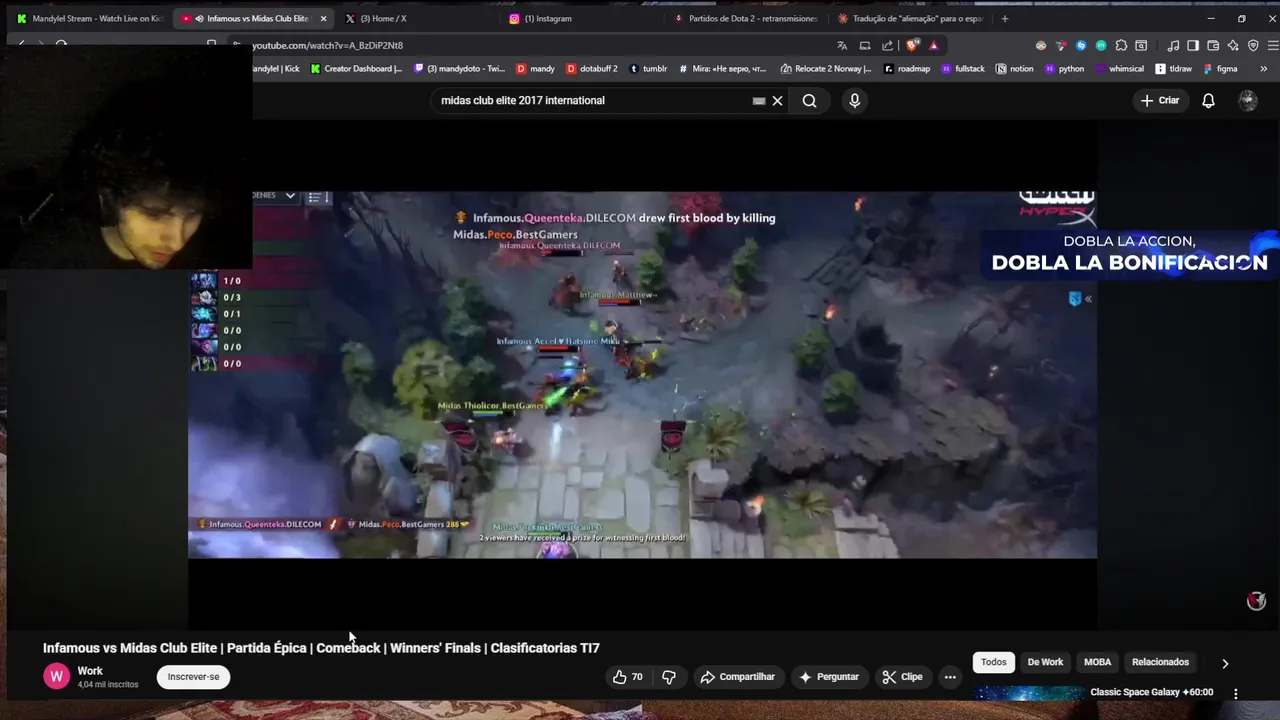Viewport: 1280px width, 720px height.
Task: Start voice search with microphone icon
Action: coord(854,100)
